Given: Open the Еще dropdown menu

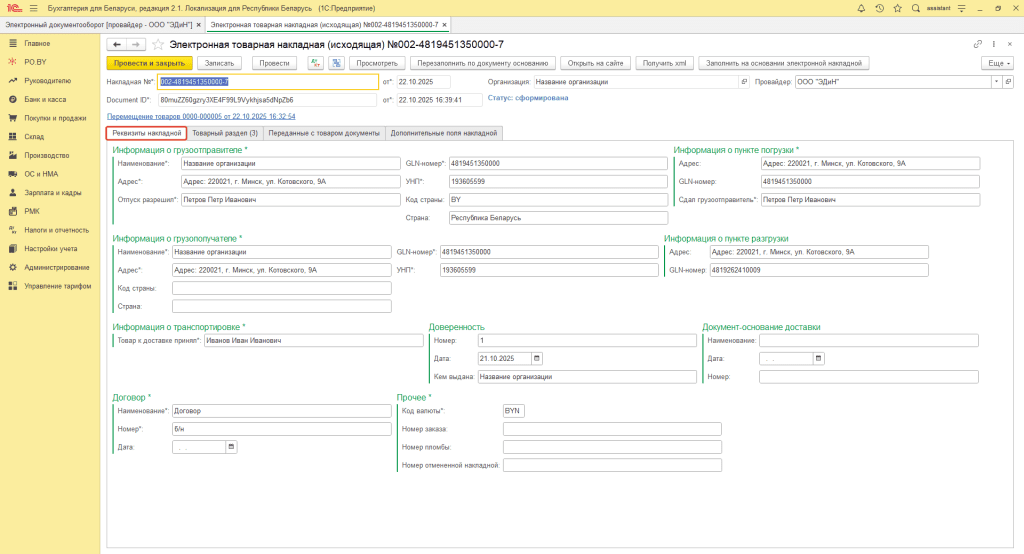Looking at the screenshot, I should [996, 63].
